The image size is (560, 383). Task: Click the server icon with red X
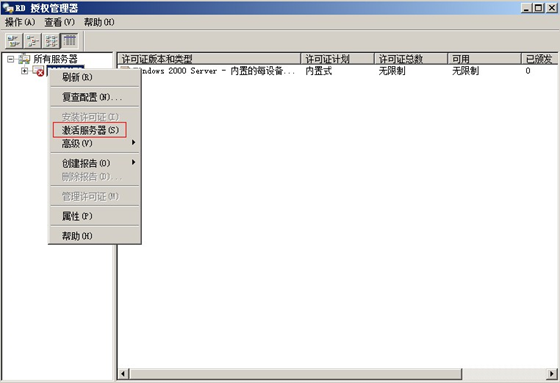coord(38,71)
